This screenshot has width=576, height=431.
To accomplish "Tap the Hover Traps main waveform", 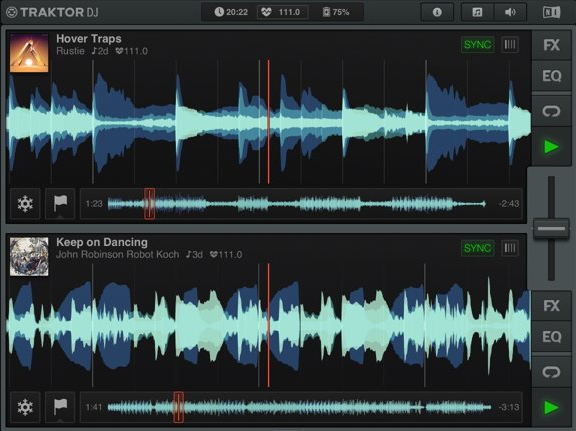I will pyautogui.click(x=269, y=122).
